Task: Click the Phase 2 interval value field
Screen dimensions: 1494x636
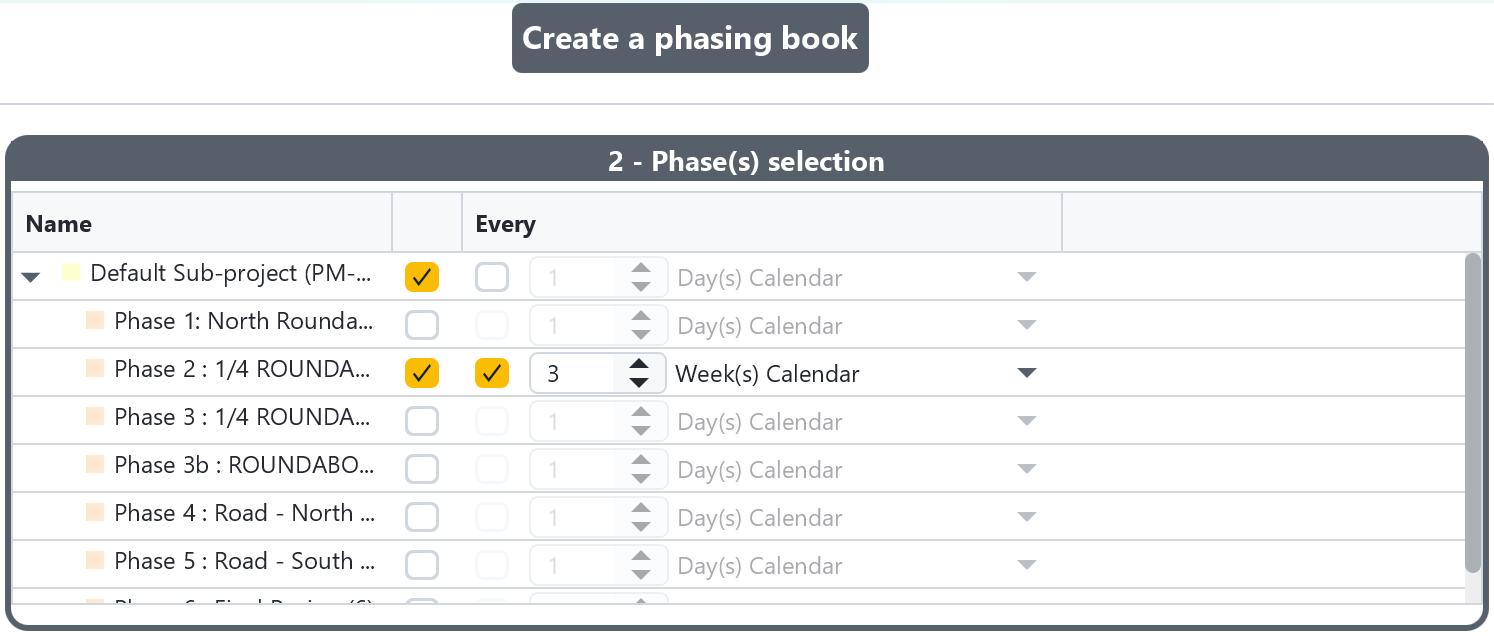Action: (x=572, y=374)
